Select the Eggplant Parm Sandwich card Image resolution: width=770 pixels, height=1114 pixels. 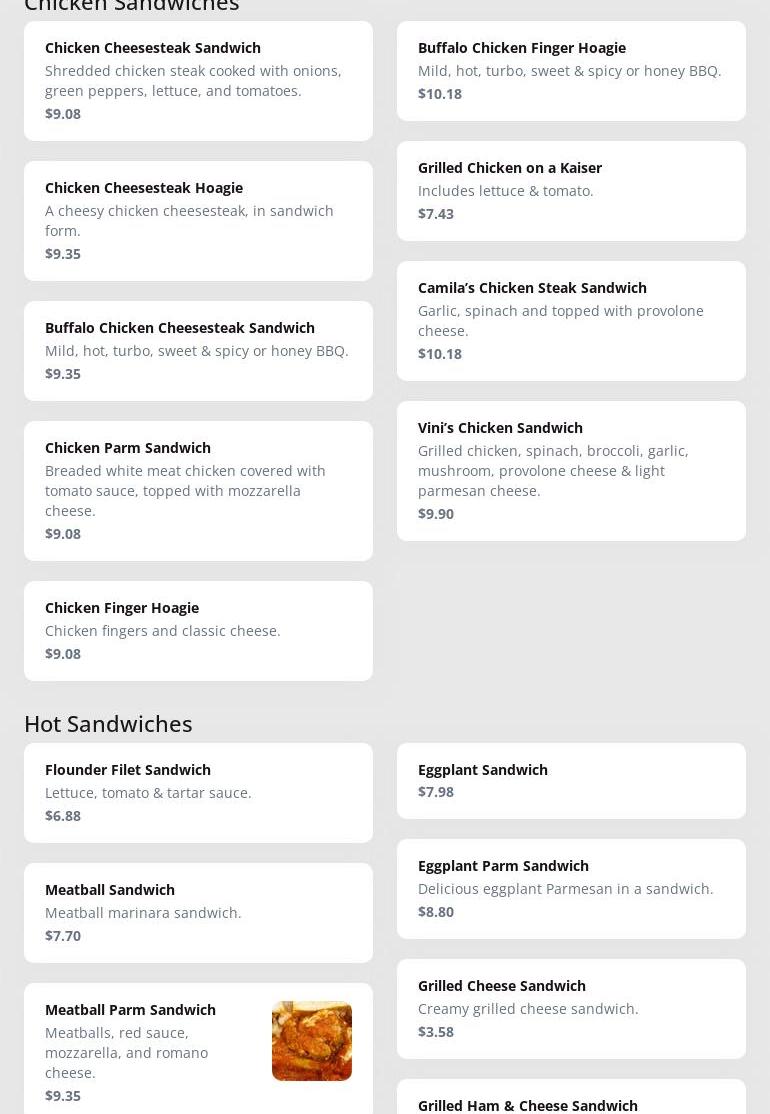tap(570, 888)
